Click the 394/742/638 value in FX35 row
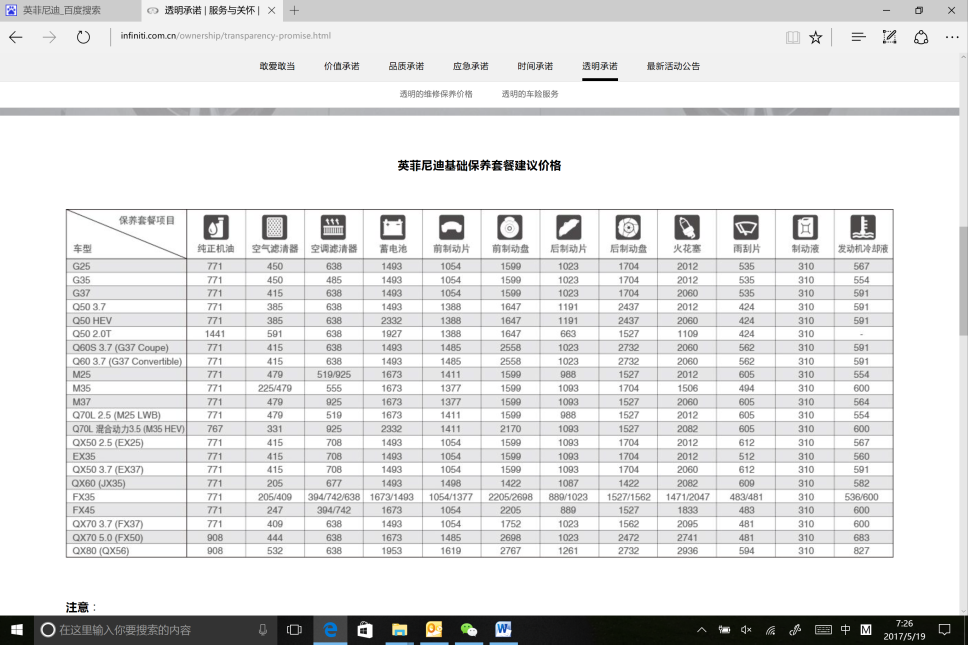 pyautogui.click(x=333, y=497)
